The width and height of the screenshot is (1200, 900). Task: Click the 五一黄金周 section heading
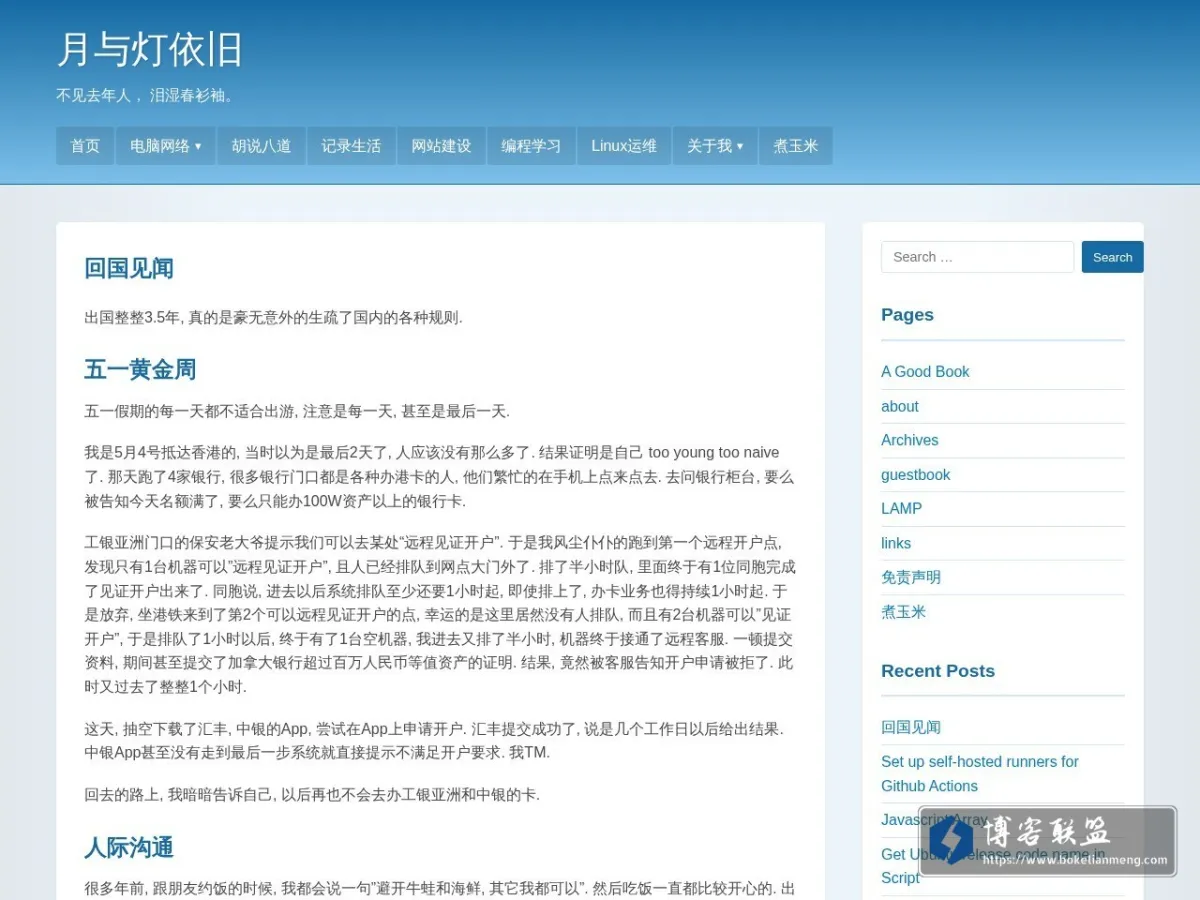[x=140, y=369]
